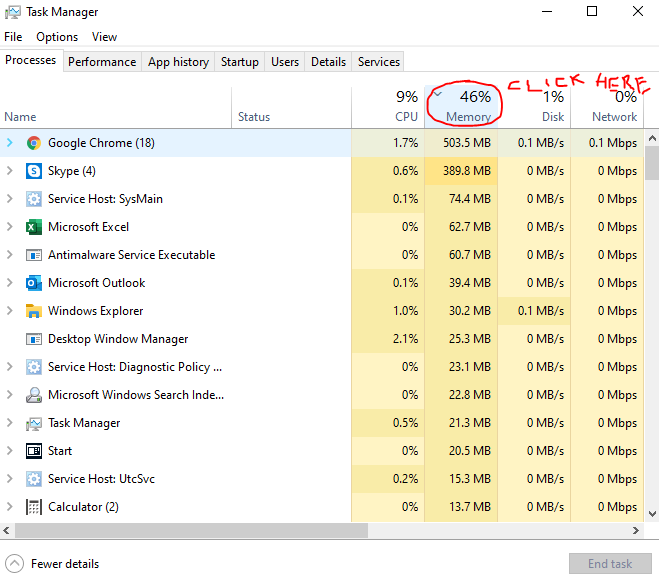Click the Antimalware Service Executable icon
659x585 pixels.
click(34, 255)
